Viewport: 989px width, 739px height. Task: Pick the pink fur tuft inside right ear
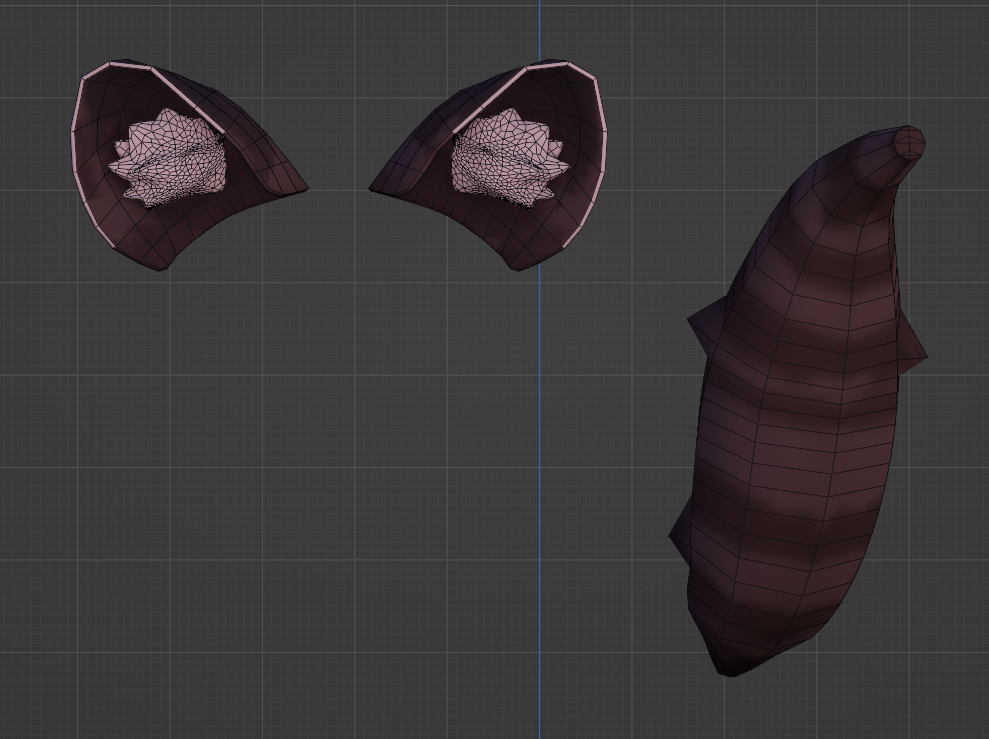click(510, 158)
